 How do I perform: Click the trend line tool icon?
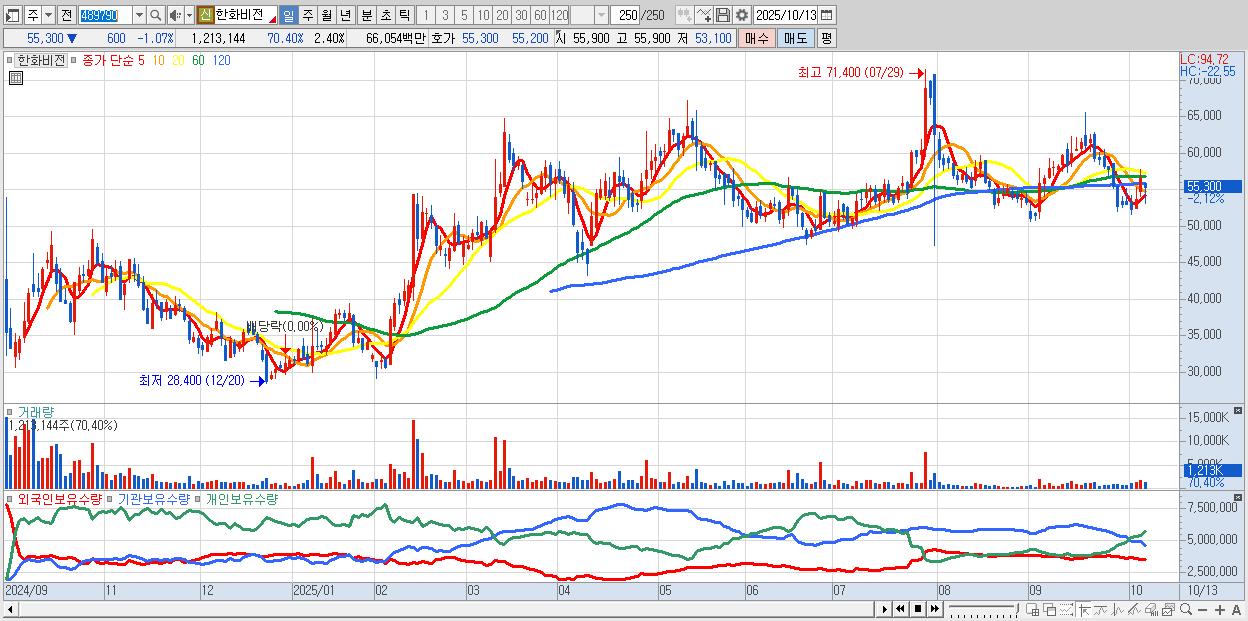[x=1101, y=609]
